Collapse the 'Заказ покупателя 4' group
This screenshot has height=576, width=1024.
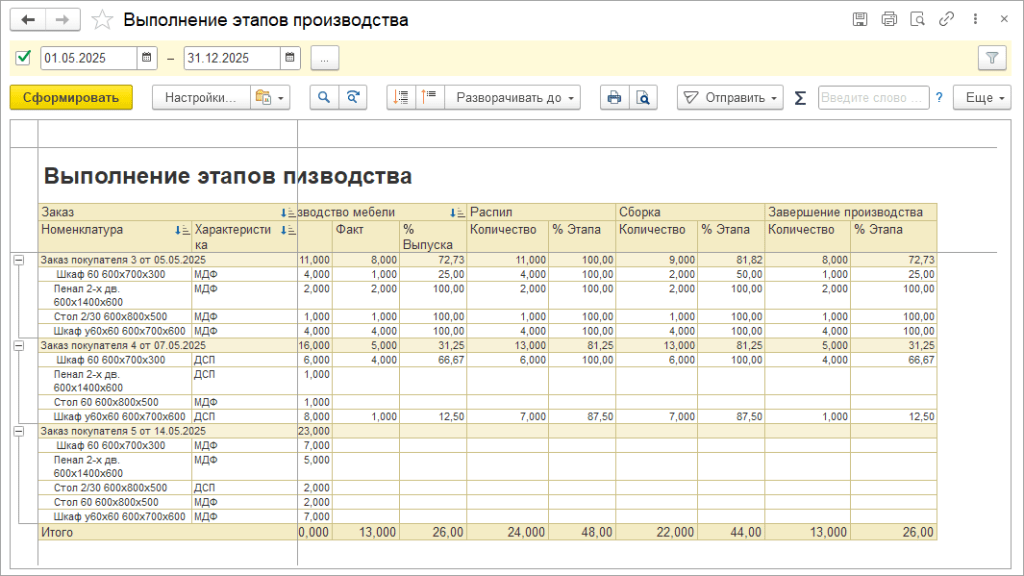click(18, 345)
